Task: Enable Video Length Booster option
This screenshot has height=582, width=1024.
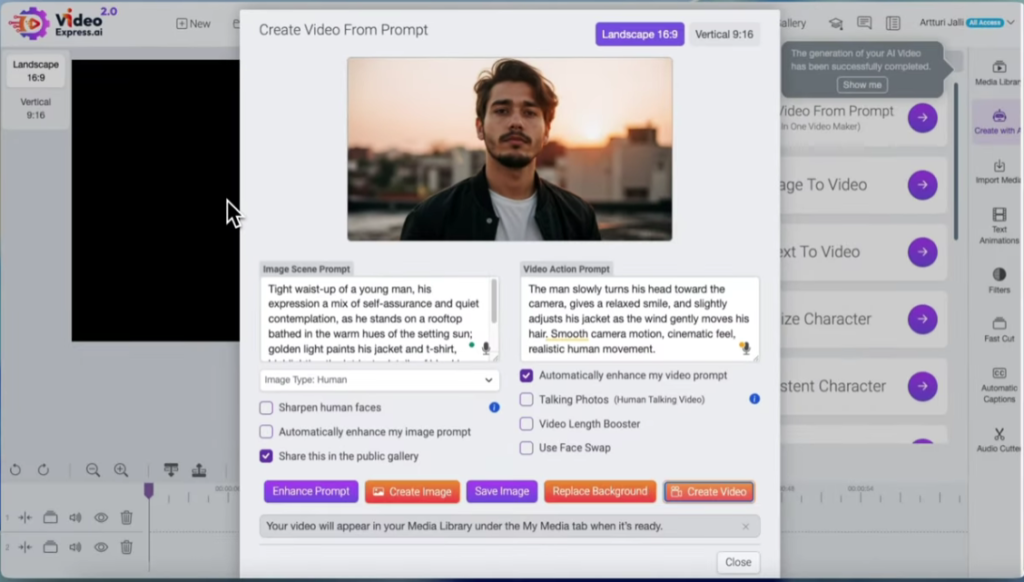Action: 526,424
